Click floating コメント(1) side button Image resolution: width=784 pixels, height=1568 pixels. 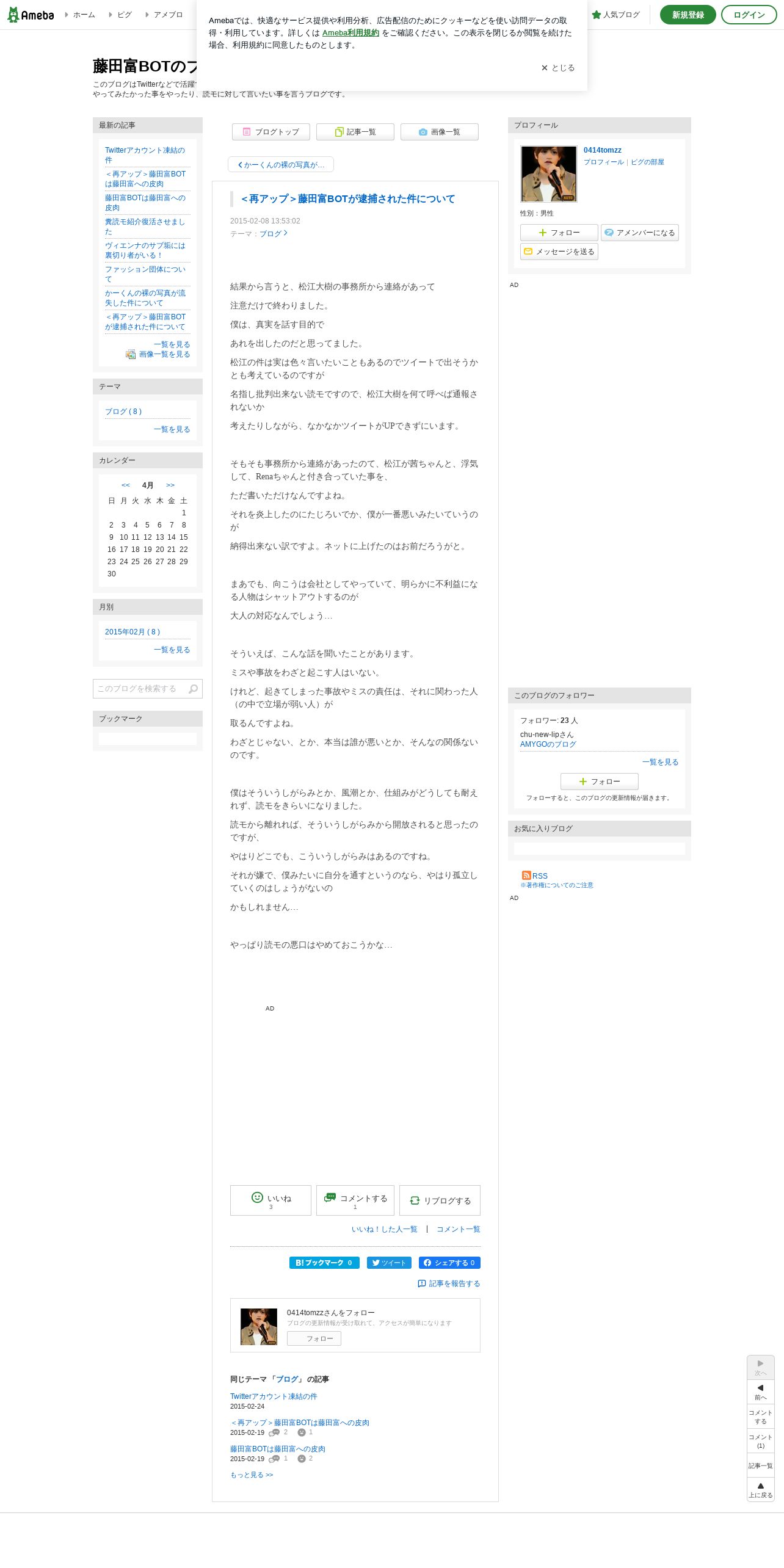[x=760, y=1441]
